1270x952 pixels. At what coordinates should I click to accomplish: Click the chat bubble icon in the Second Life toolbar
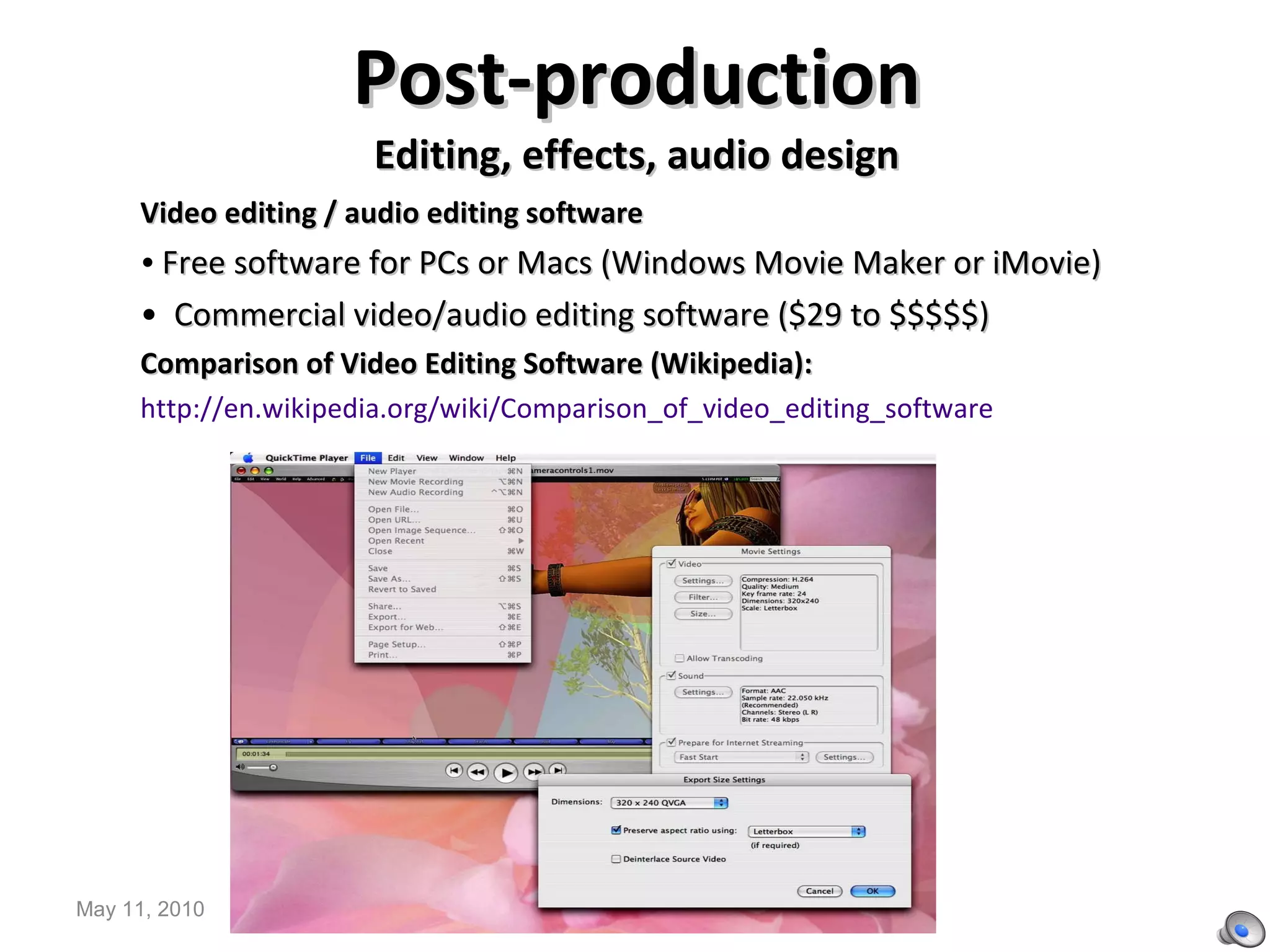click(x=241, y=741)
